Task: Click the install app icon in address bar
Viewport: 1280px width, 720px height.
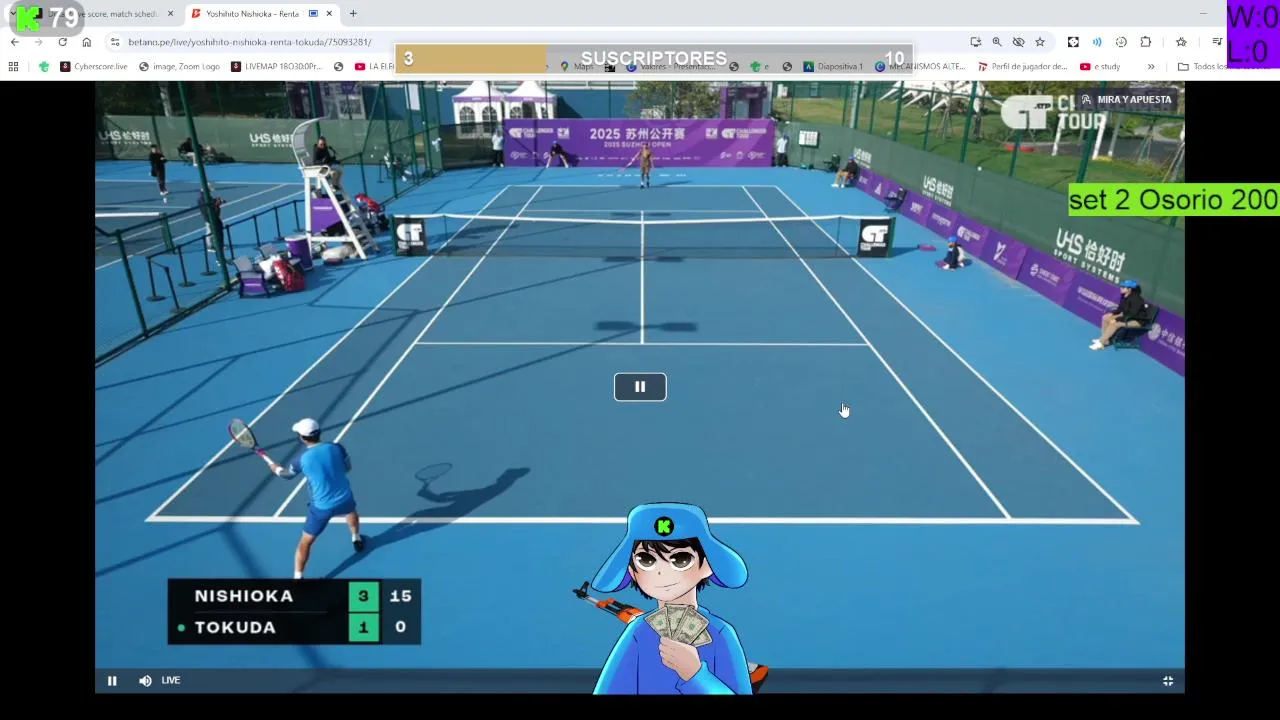Action: [975, 42]
